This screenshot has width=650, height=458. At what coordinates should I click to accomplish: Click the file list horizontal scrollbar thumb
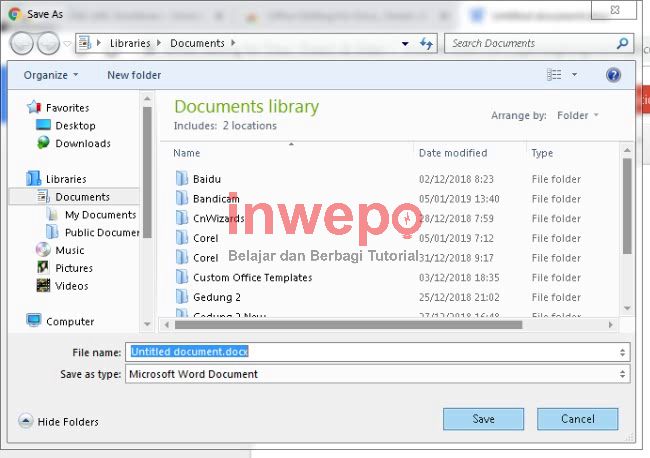tap(348, 325)
